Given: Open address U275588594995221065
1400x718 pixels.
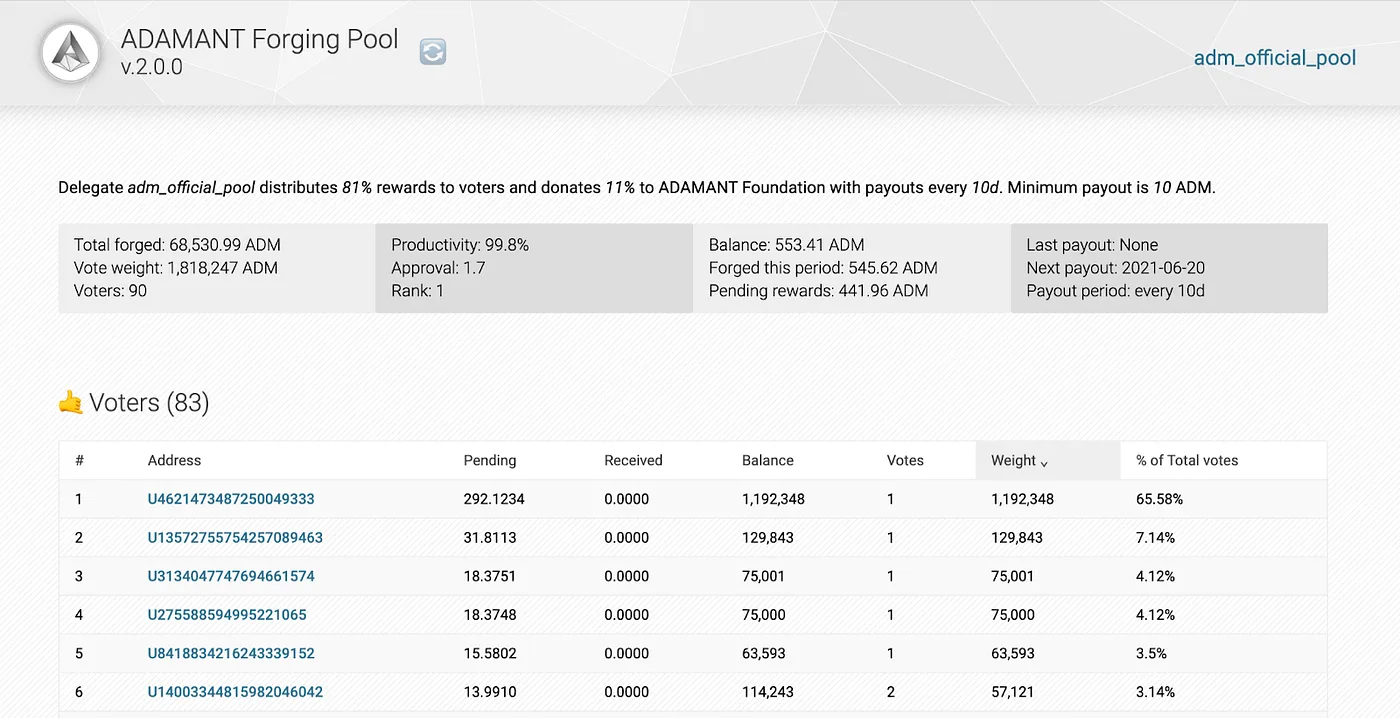Looking at the screenshot, I should pos(227,614).
